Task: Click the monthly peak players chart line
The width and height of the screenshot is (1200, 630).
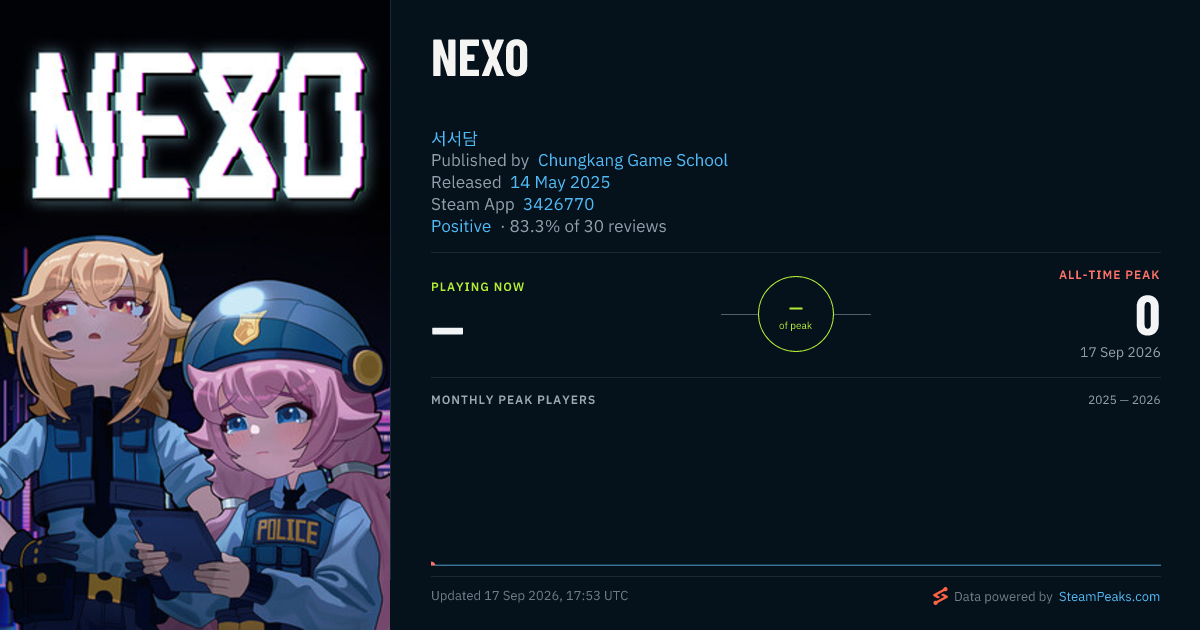Action: [x=796, y=565]
